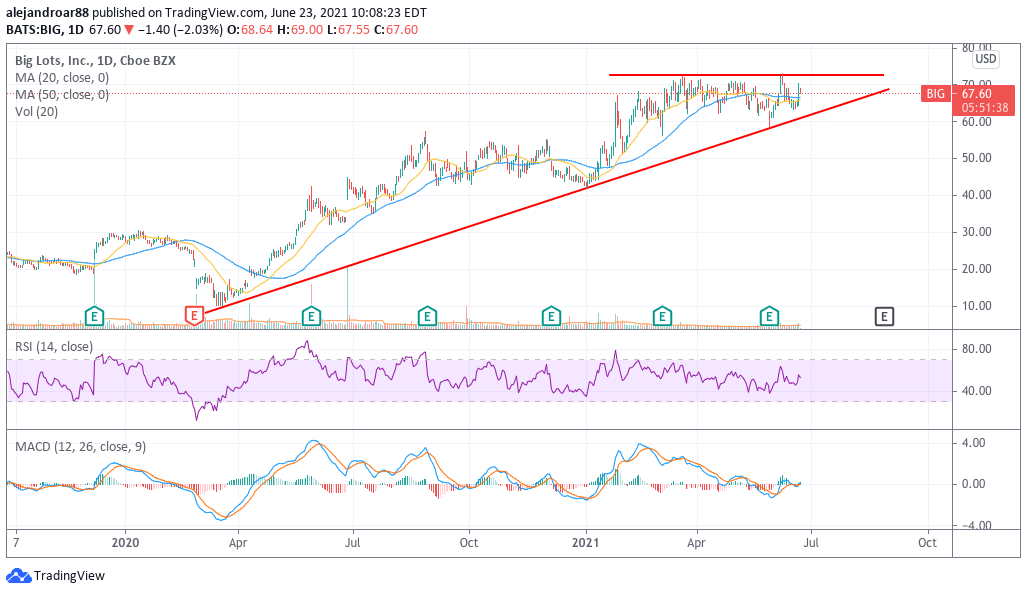Click the 50.00 price axis label

pos(977,158)
